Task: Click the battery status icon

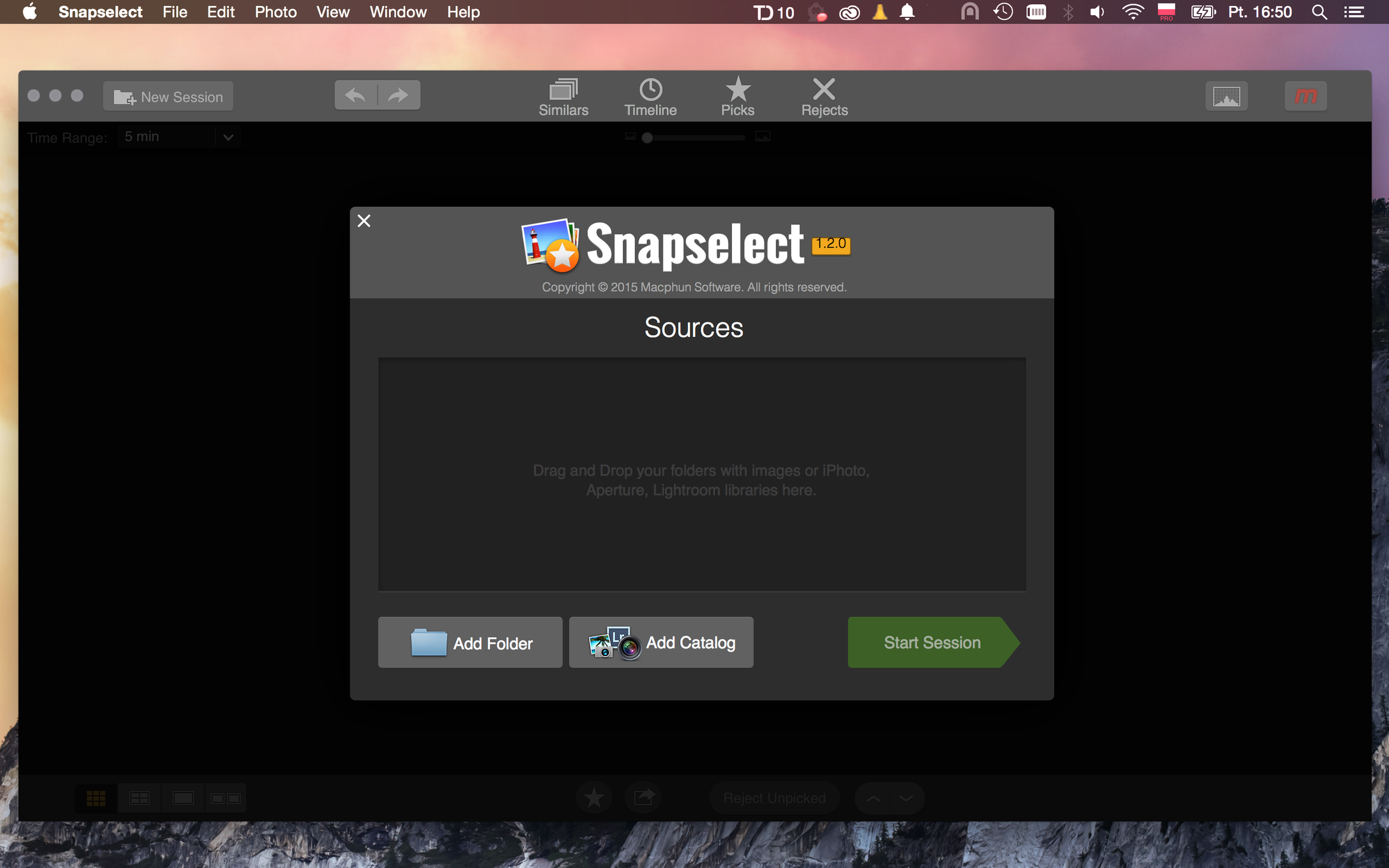Action: tap(1203, 12)
